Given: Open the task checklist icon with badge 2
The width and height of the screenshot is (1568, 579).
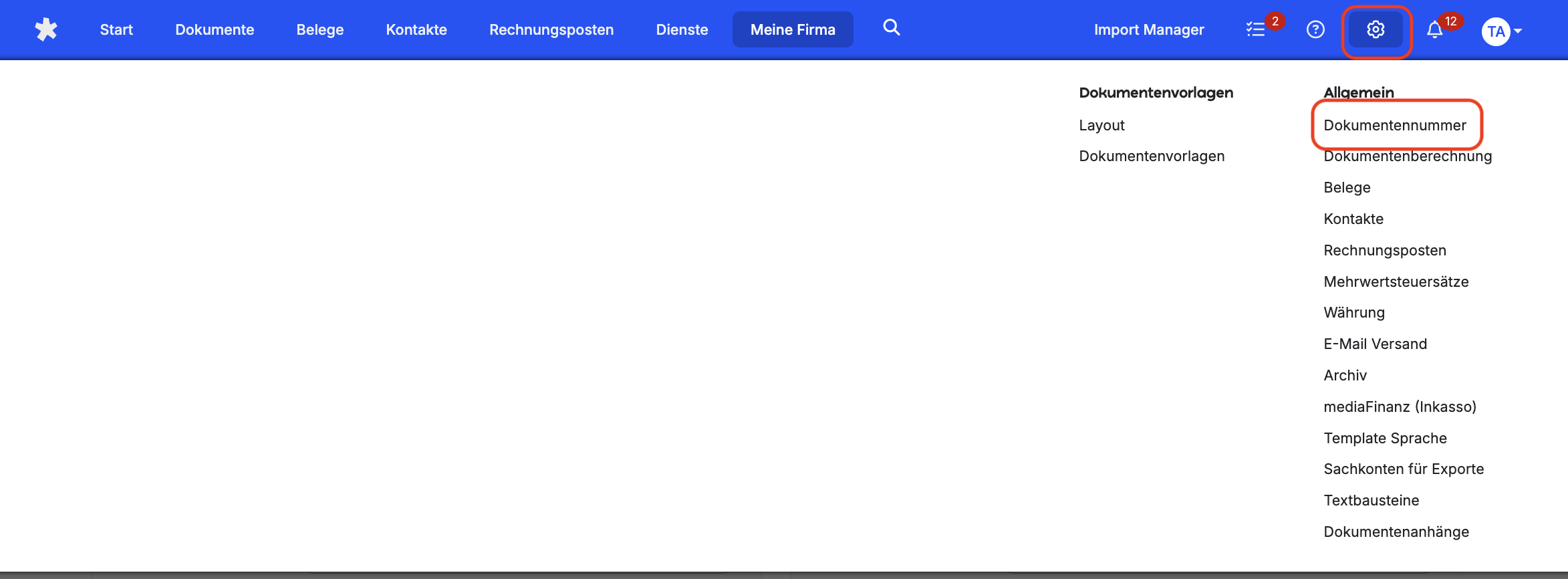Looking at the screenshot, I should [1256, 29].
